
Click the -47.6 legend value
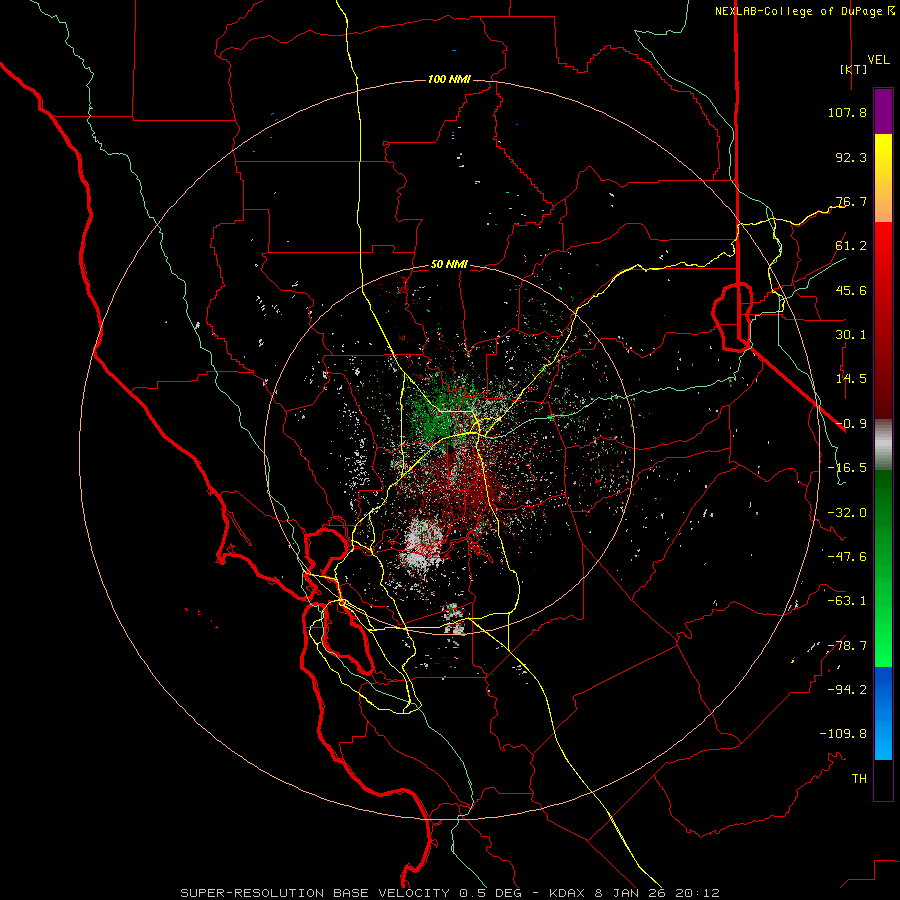(x=847, y=557)
